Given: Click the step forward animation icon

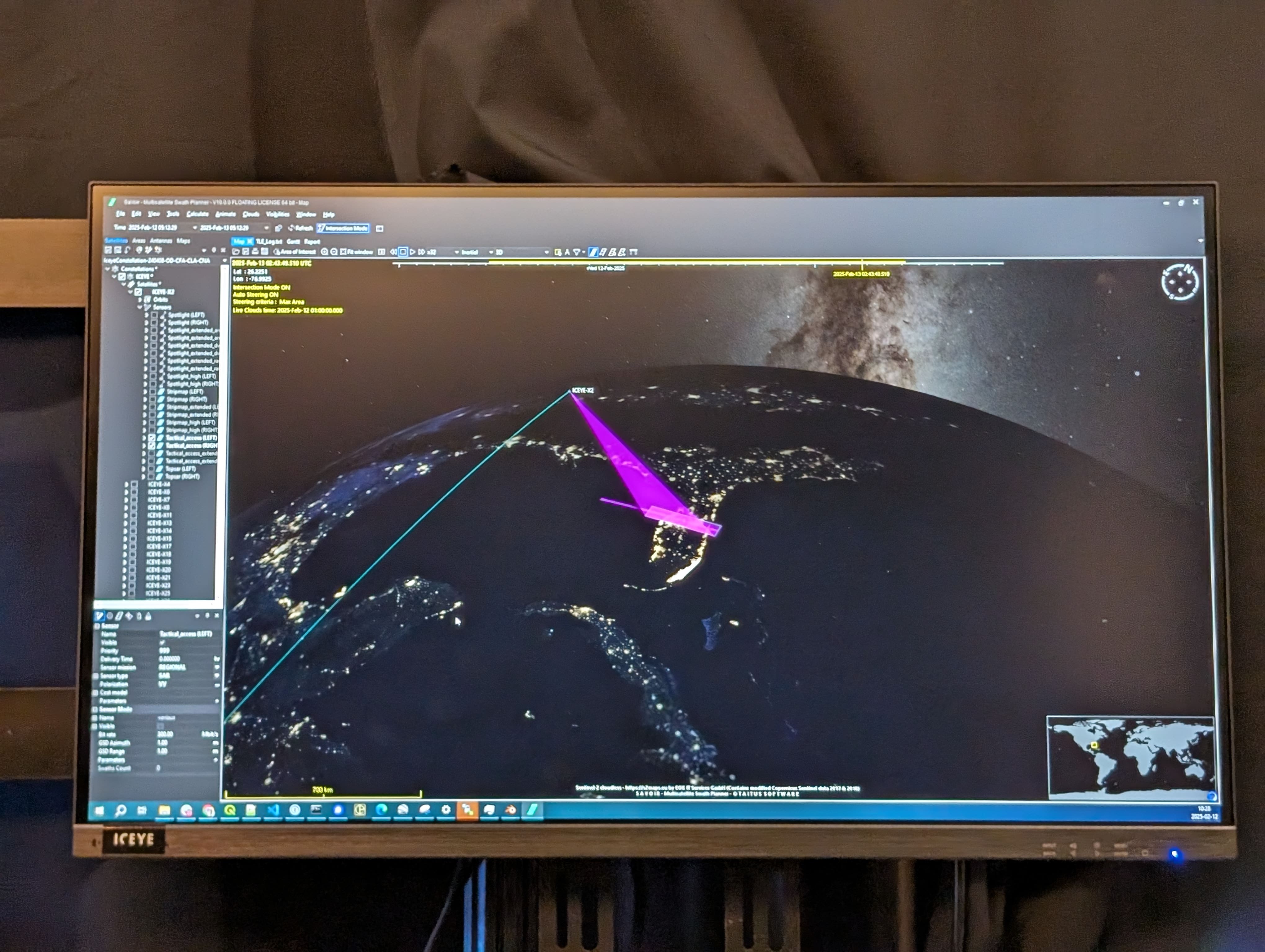Looking at the screenshot, I should pos(422,252).
